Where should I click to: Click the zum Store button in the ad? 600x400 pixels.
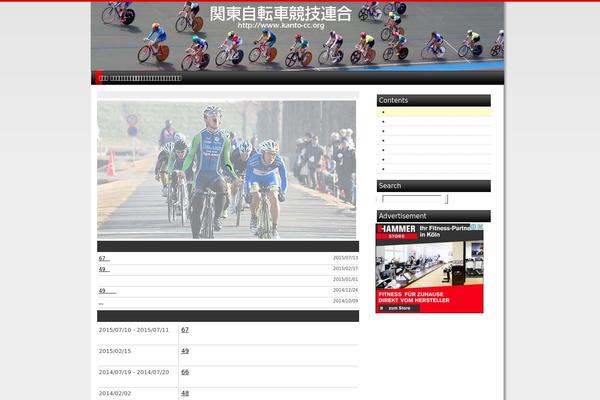pos(398,308)
